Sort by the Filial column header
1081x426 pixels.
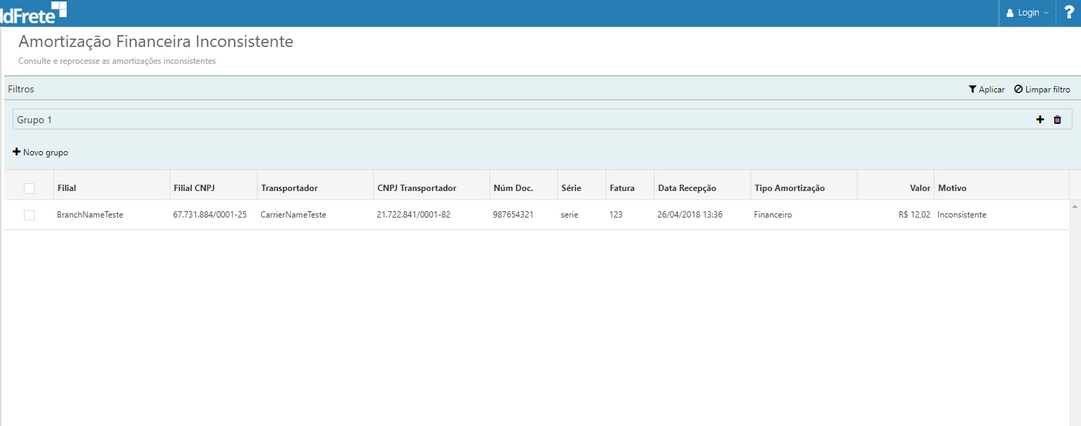67,188
